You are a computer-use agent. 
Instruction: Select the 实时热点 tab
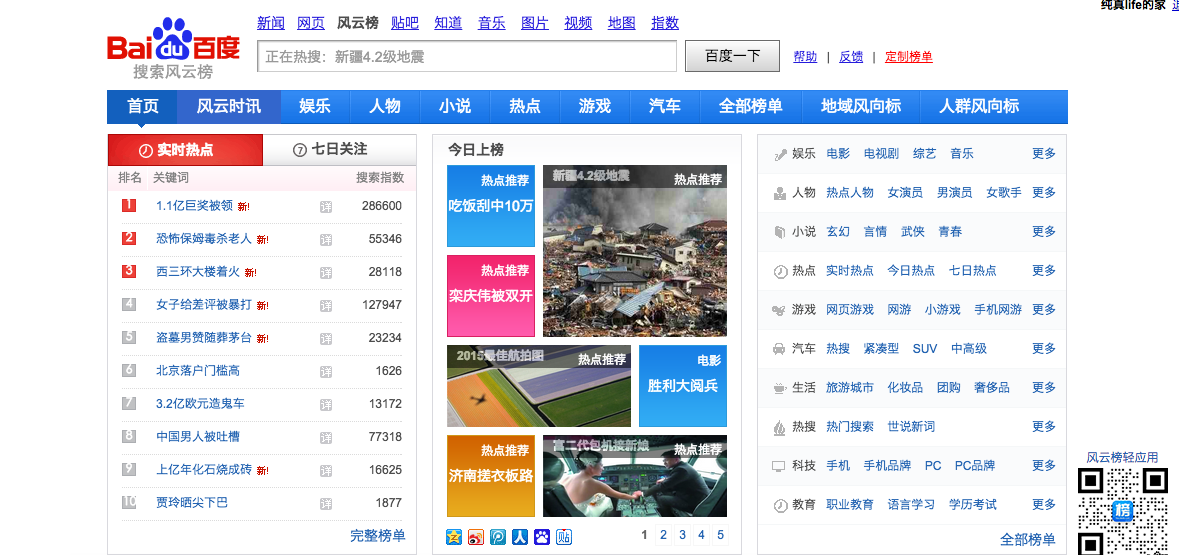click(186, 150)
